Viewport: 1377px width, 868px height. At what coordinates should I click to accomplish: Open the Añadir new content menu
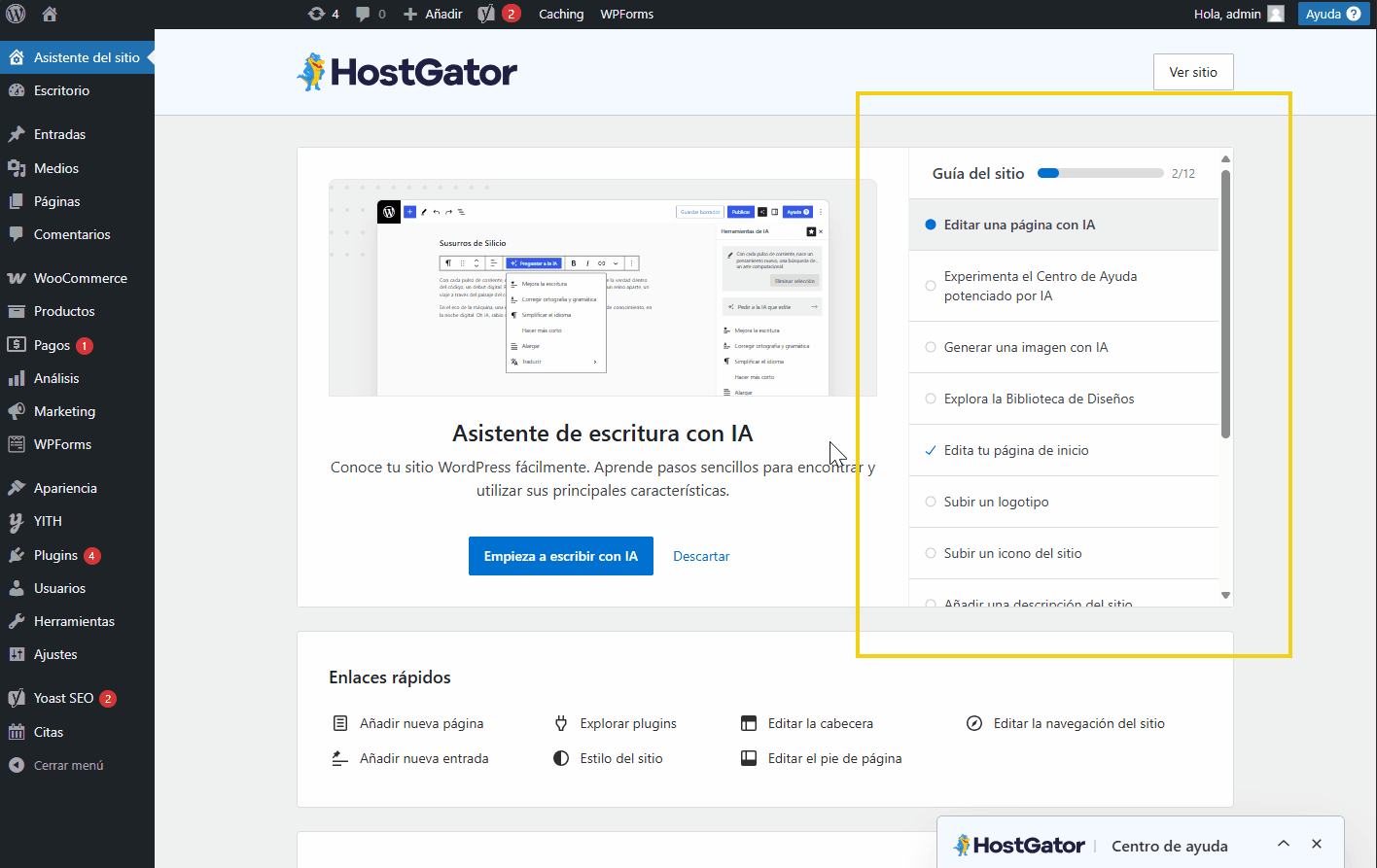[433, 14]
